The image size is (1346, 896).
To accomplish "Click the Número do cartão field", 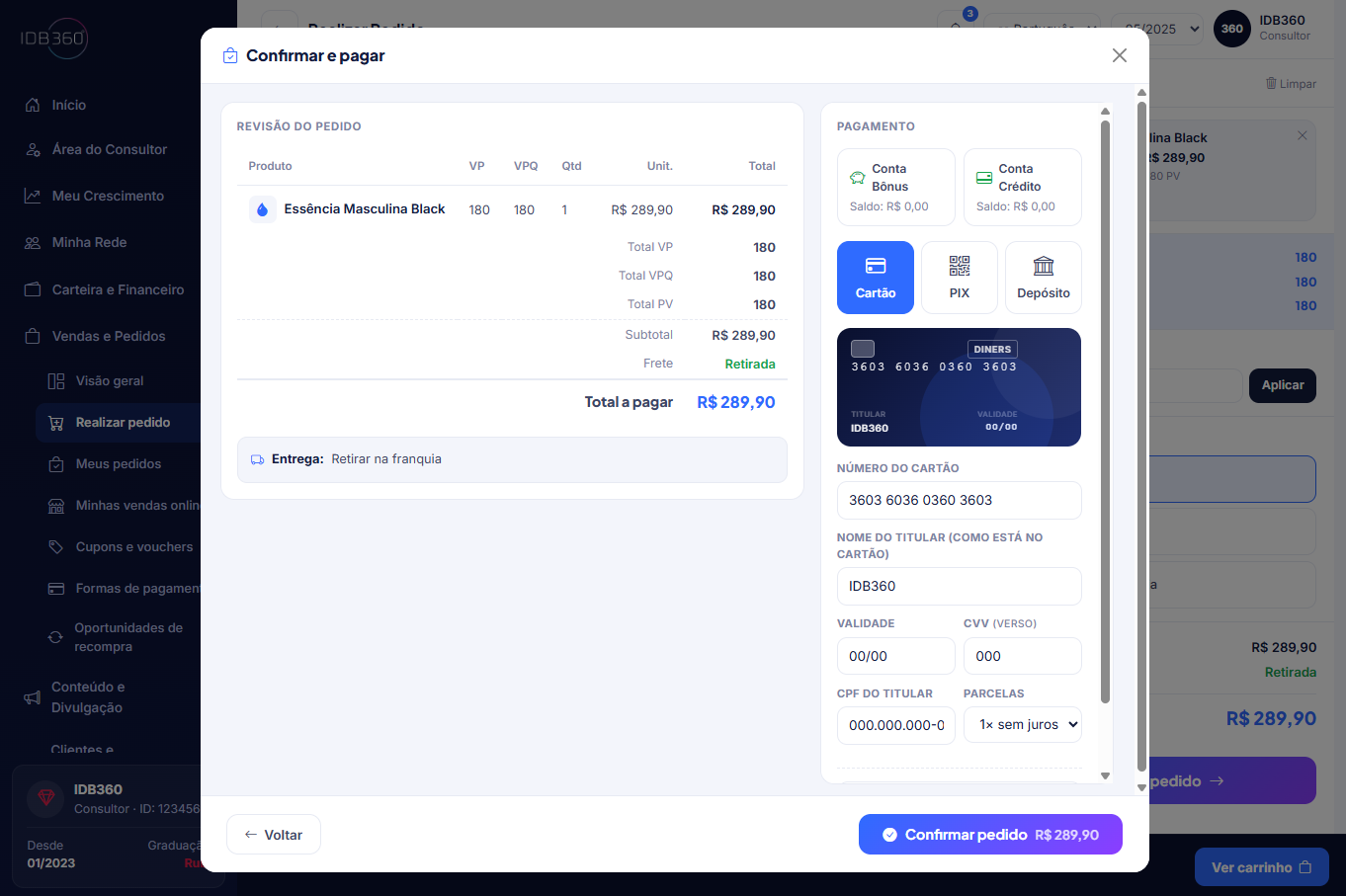I will (x=960, y=500).
